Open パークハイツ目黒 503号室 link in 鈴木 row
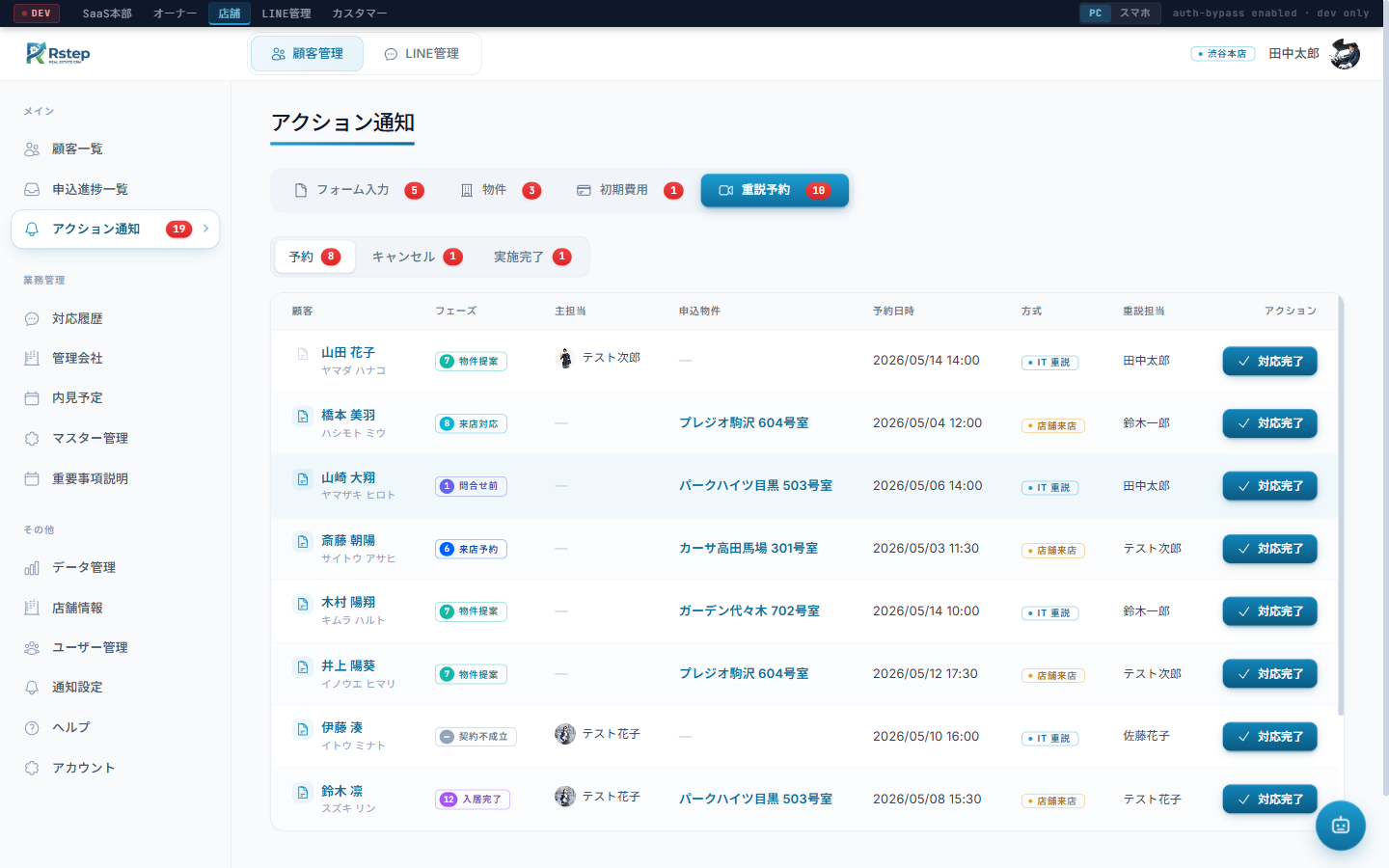Image resolution: width=1389 pixels, height=868 pixels. 755,800
